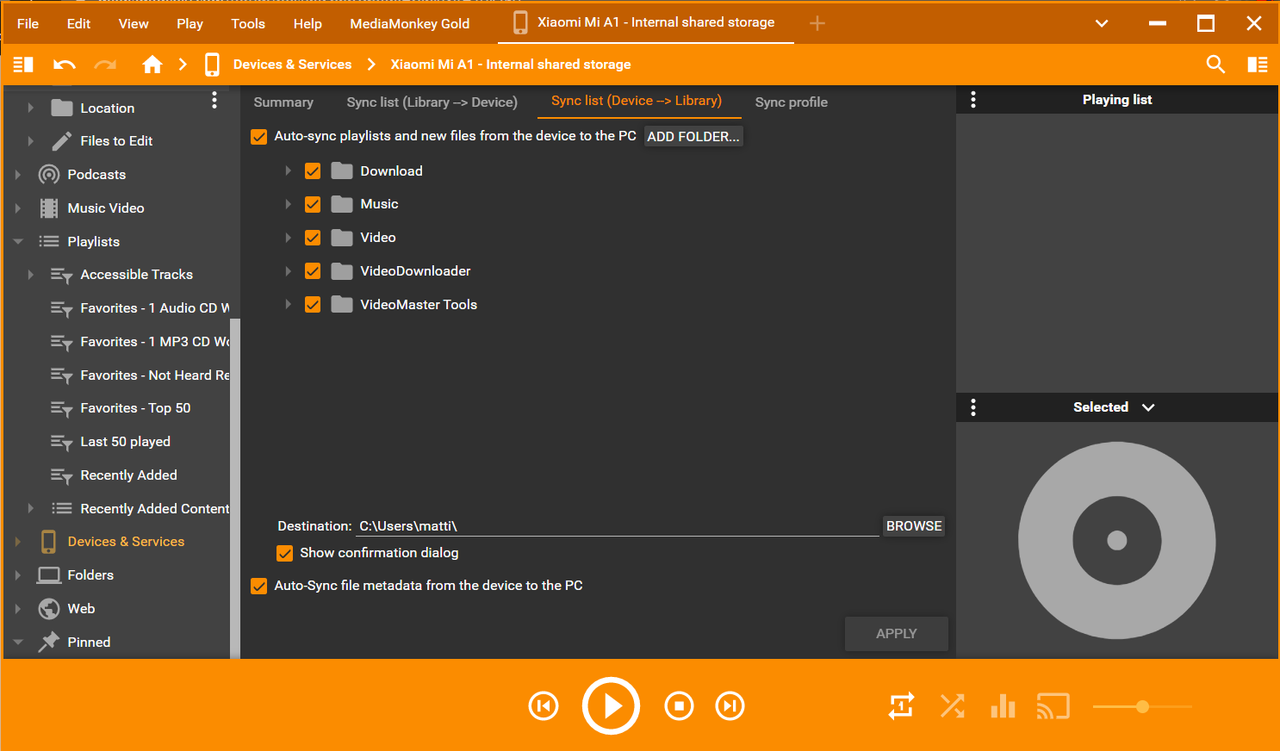Click the phone device icon in breadcrumb
Image resolution: width=1280 pixels, height=751 pixels.
click(212, 64)
